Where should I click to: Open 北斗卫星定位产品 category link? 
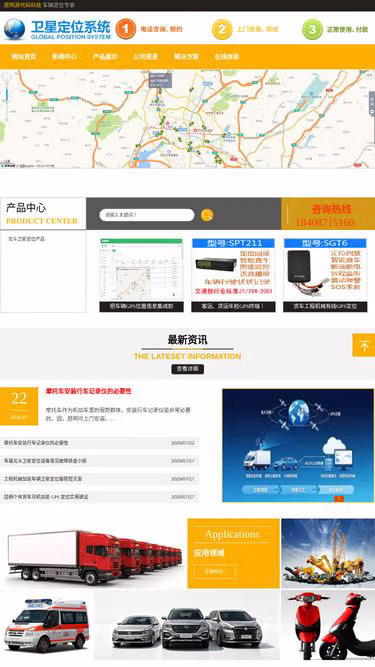(26, 239)
